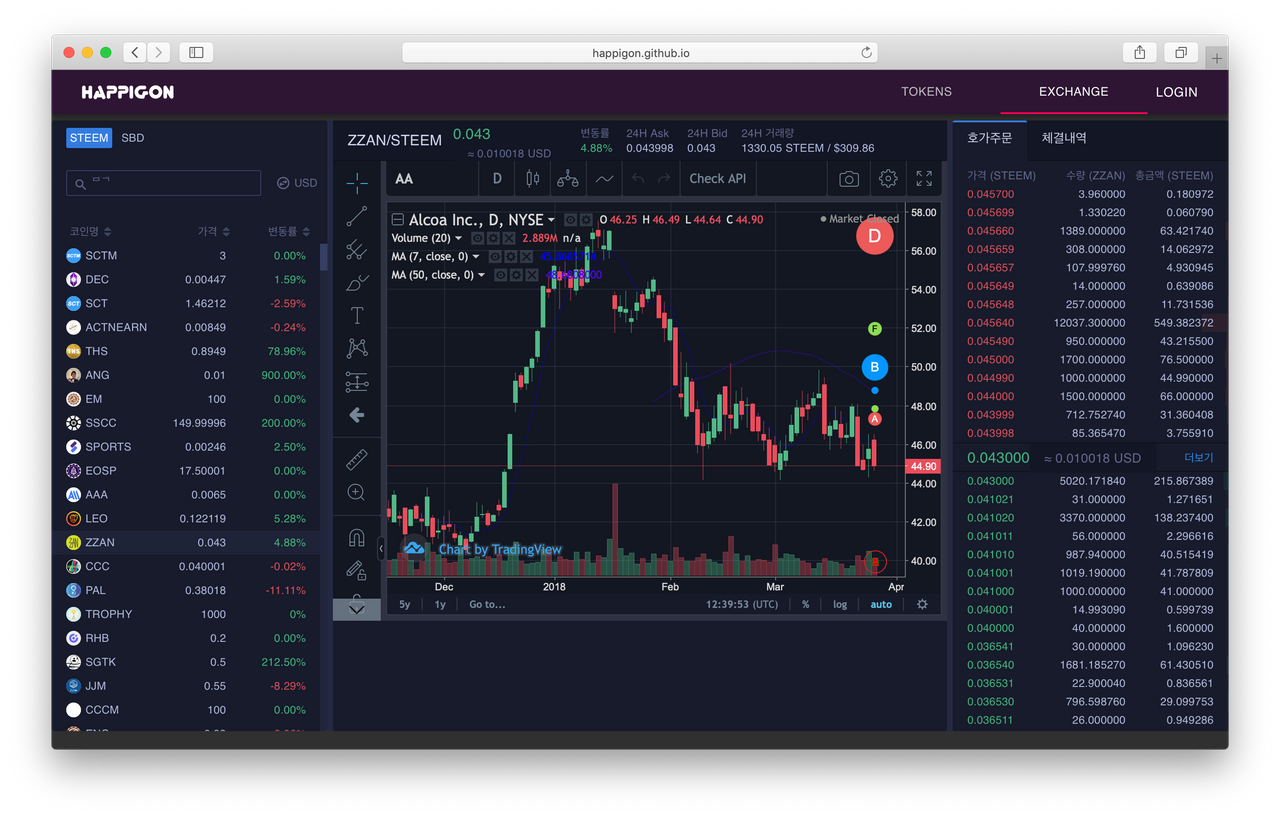The width and height of the screenshot is (1280, 817).
Task: Reload the happigon.github.io page
Action: [x=866, y=52]
